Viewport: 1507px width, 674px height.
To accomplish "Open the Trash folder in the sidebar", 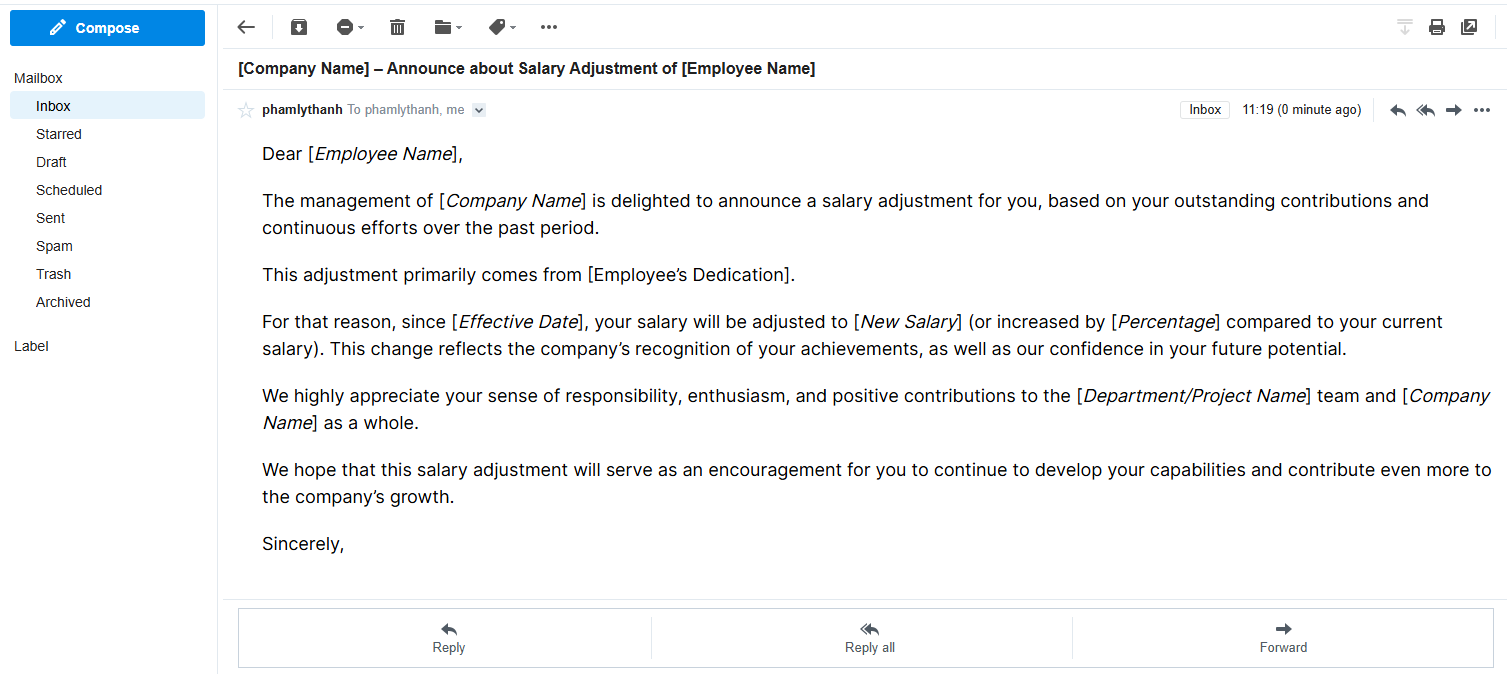I will (54, 274).
